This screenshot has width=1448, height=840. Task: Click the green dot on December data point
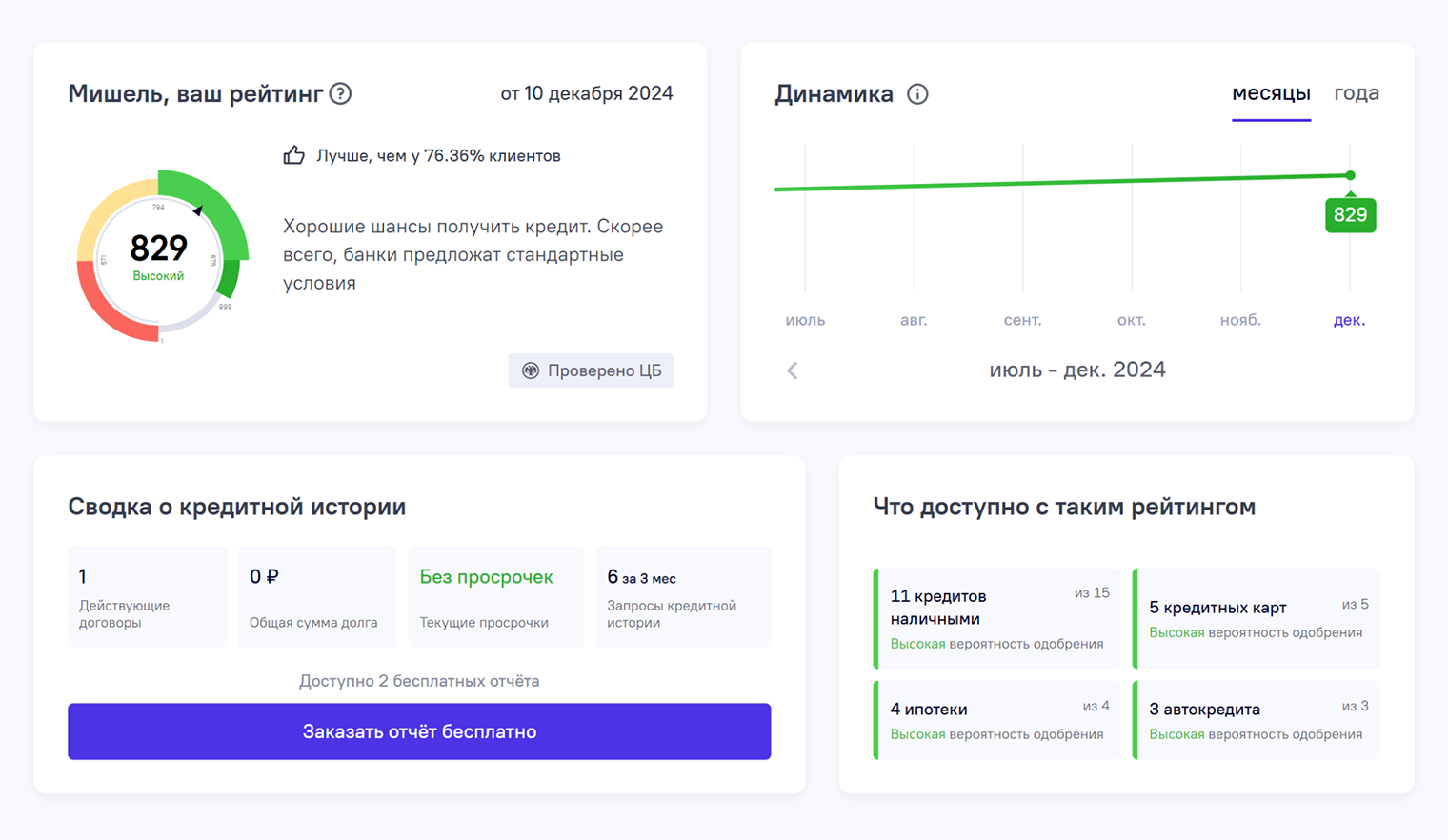[1351, 175]
